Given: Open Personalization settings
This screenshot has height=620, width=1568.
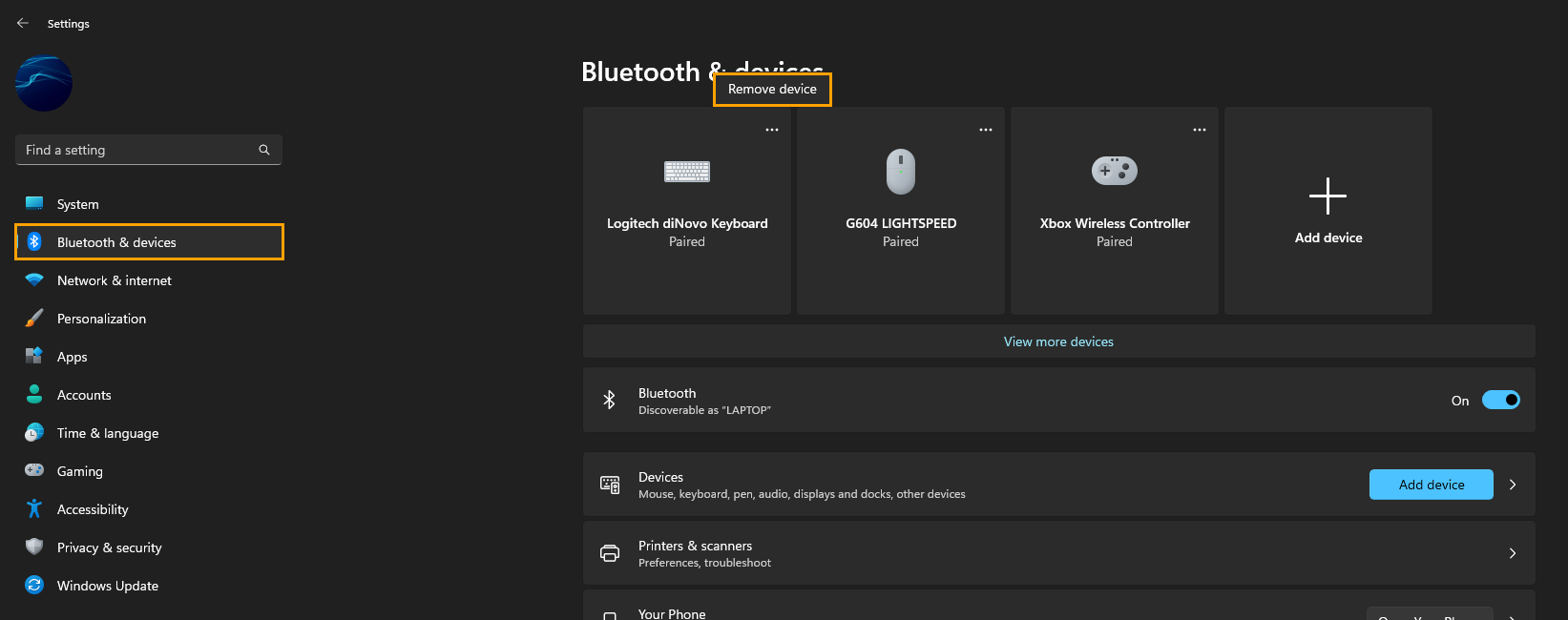Looking at the screenshot, I should (x=149, y=319).
